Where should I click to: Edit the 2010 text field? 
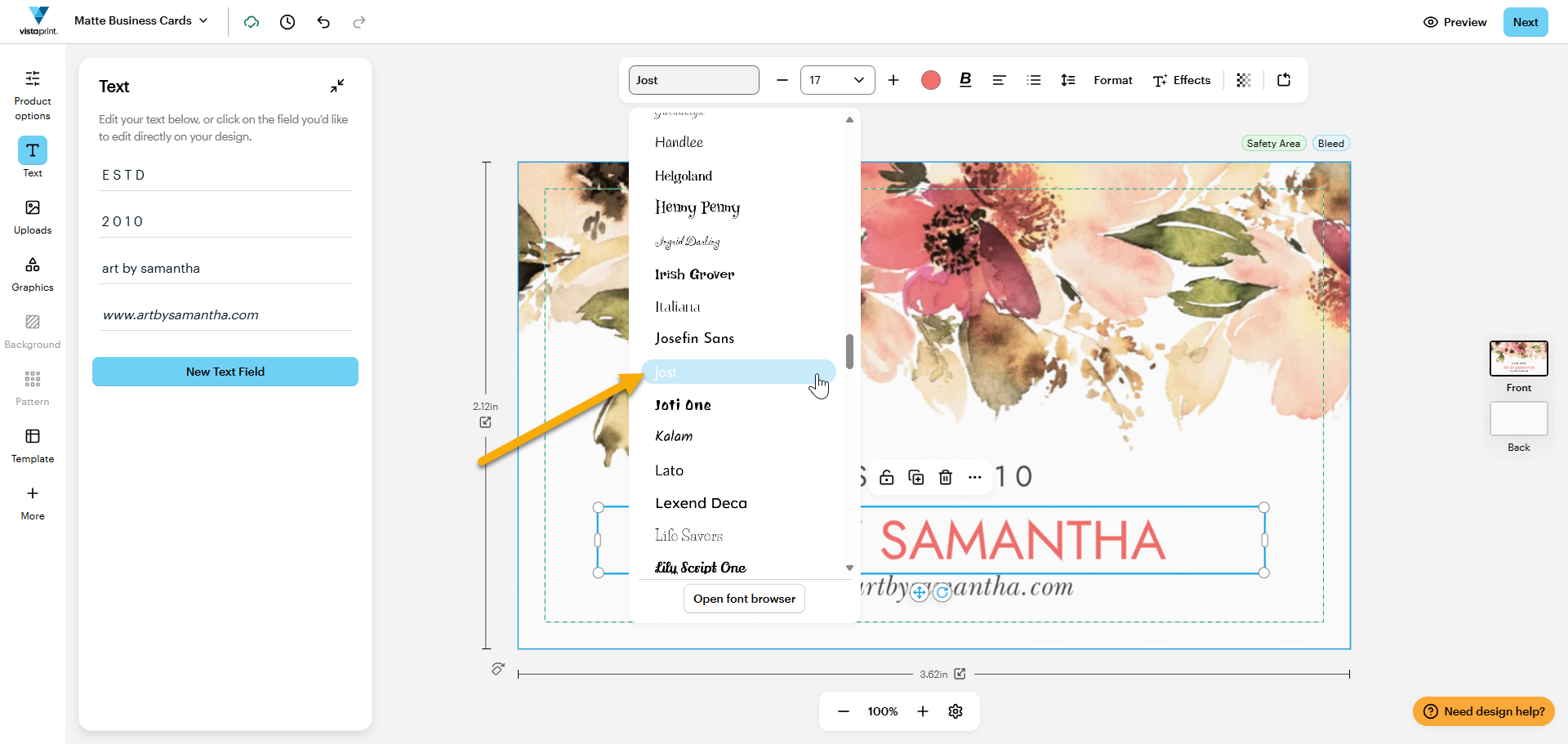pos(225,221)
